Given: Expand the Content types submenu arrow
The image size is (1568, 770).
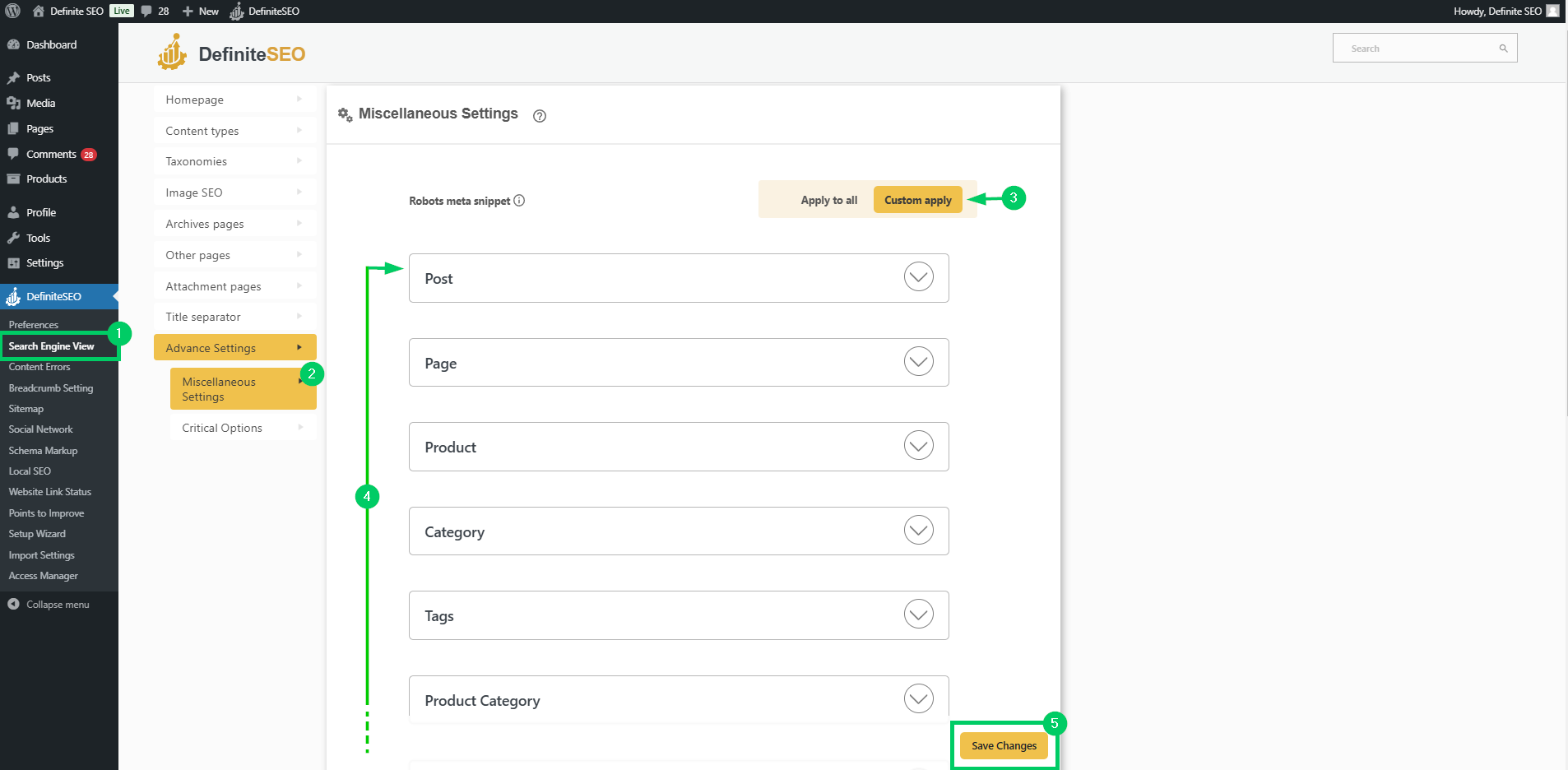Looking at the screenshot, I should coord(299,130).
